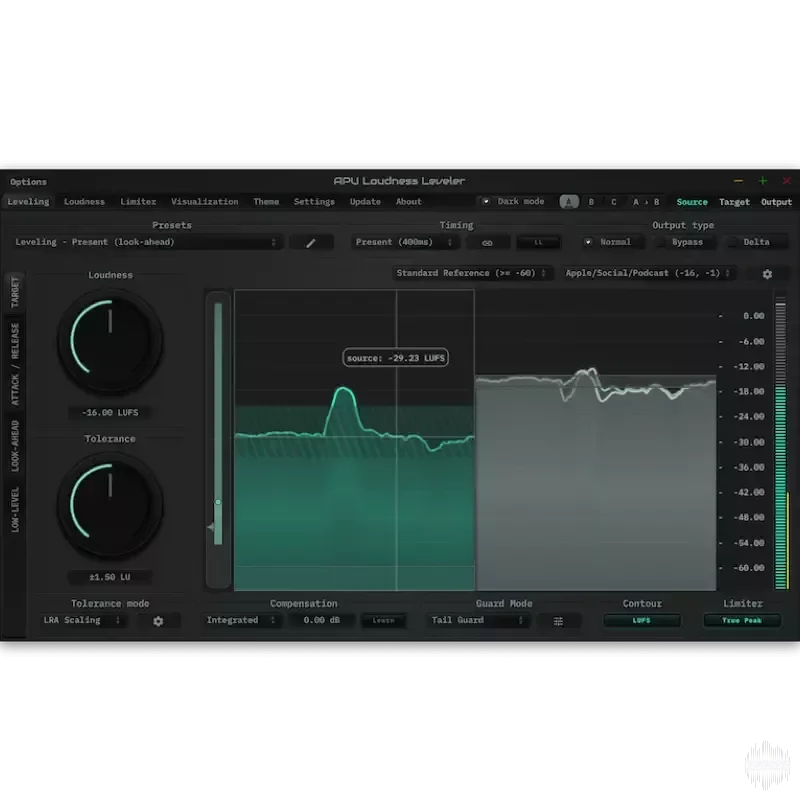Open the Tail Guard mode dropdown
Screen dimensions: 800x800
[x=477, y=620]
